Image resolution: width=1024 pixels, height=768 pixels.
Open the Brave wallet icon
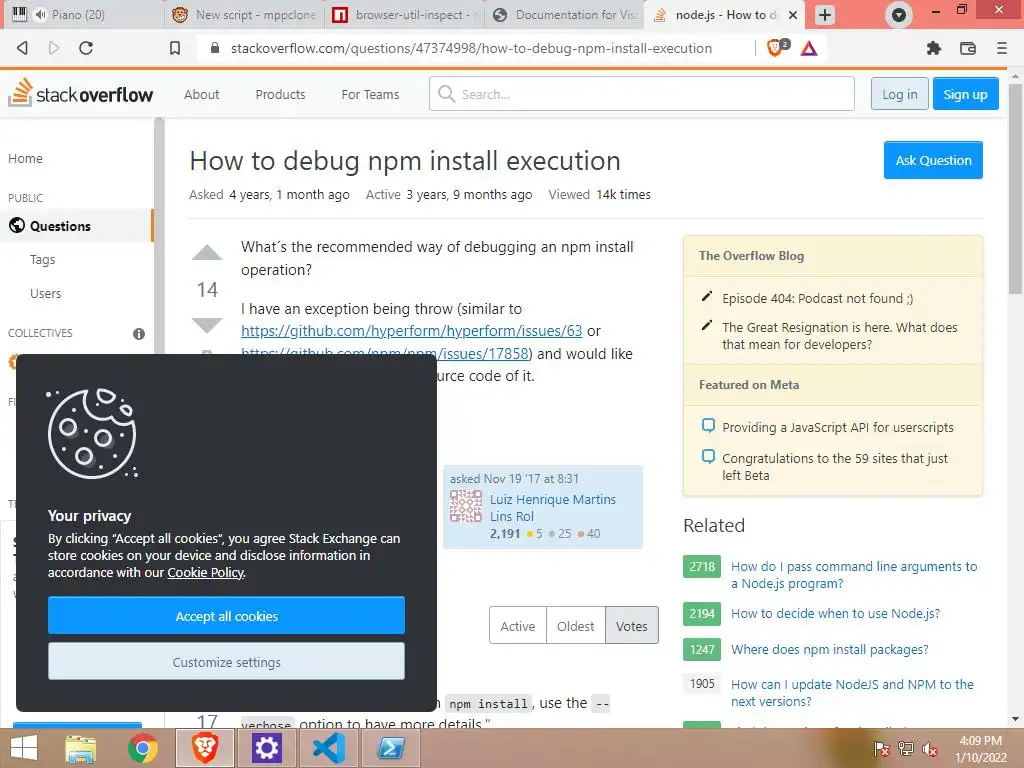point(968,48)
